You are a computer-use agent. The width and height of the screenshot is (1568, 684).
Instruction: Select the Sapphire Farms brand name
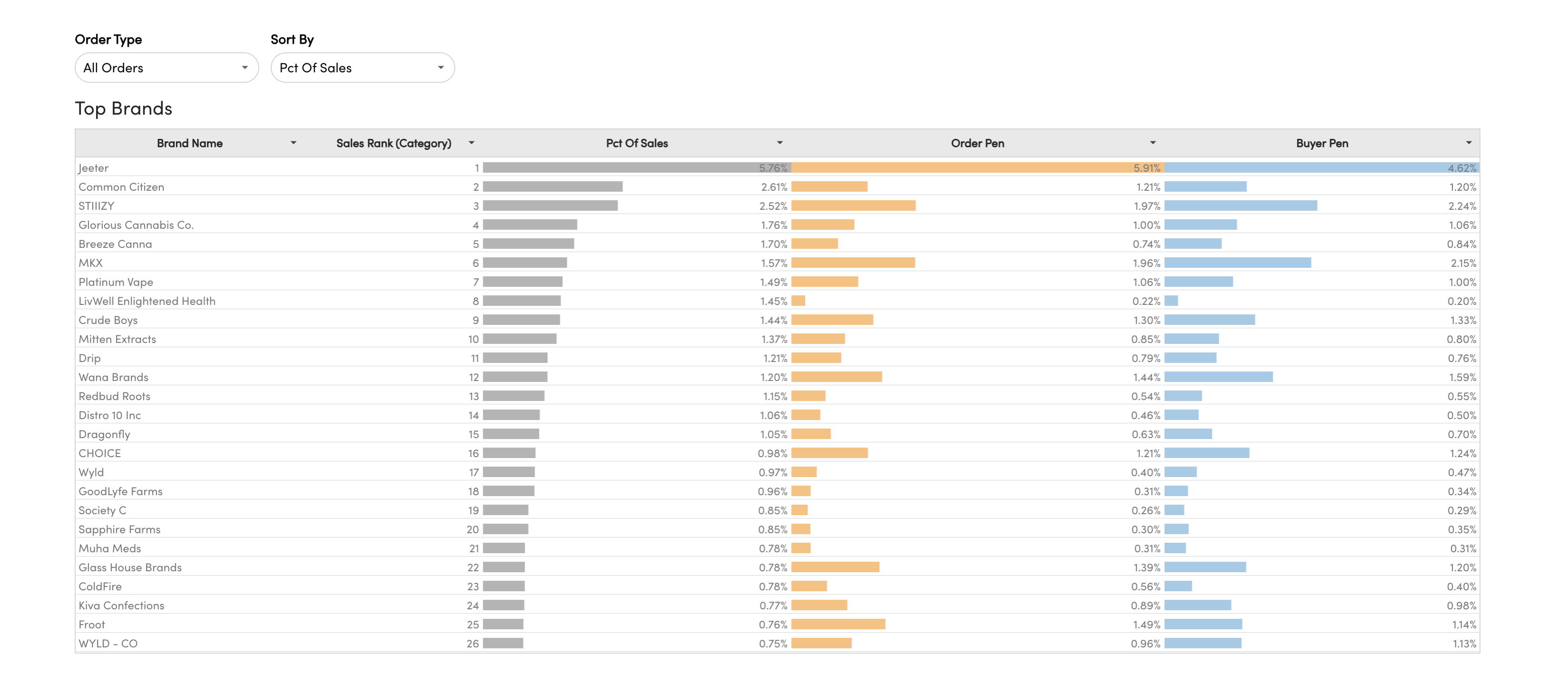119,529
